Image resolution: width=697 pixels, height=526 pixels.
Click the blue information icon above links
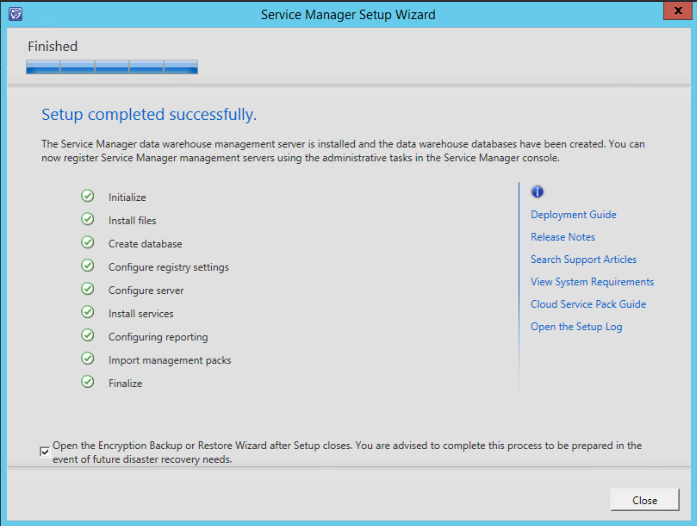coord(537,192)
